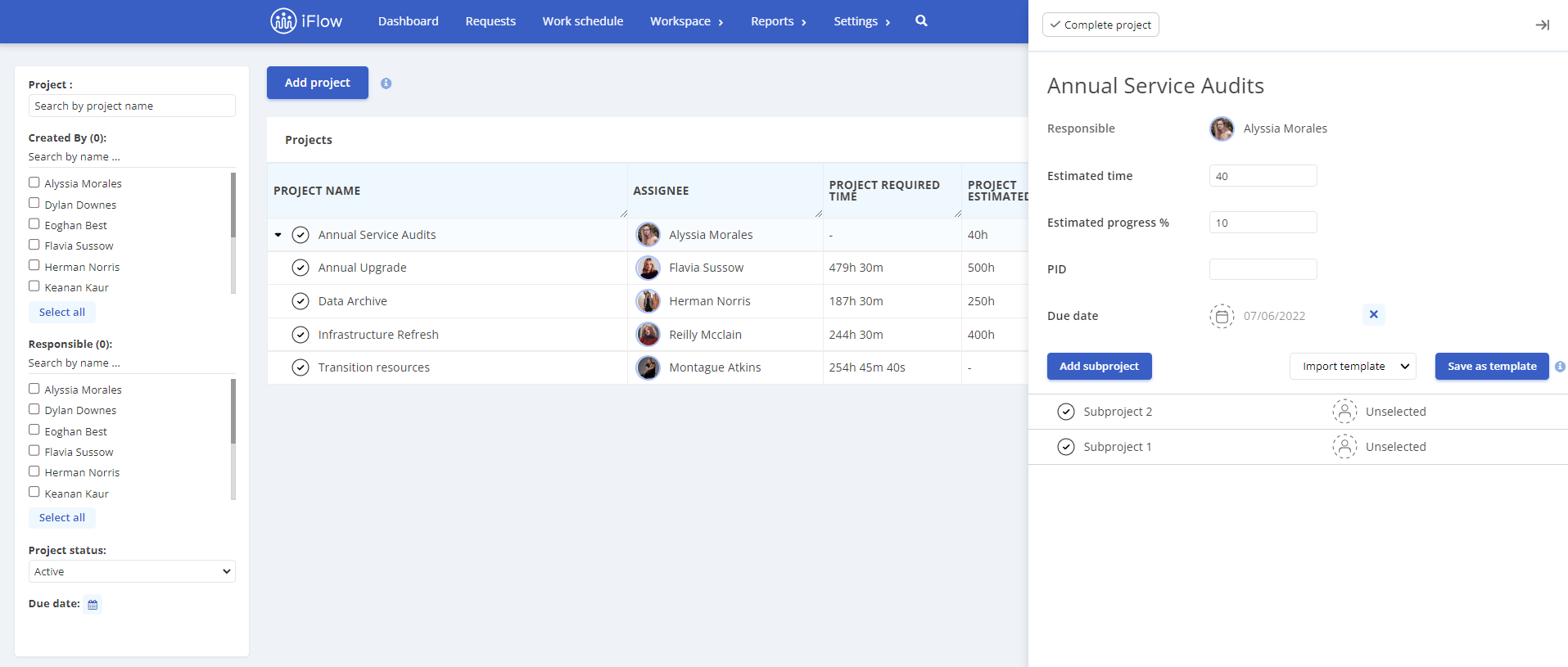The height and width of the screenshot is (667, 1568).
Task: Mark Annual Service Audits row complete circle
Action: tap(300, 235)
